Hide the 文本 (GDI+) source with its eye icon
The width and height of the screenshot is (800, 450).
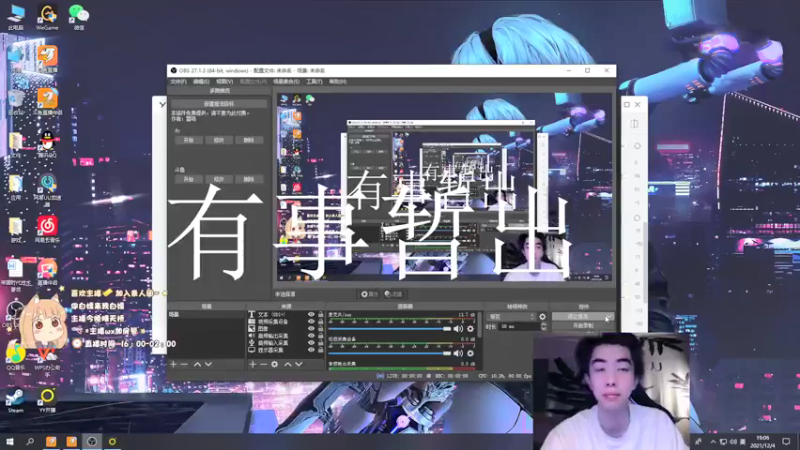pyautogui.click(x=311, y=315)
